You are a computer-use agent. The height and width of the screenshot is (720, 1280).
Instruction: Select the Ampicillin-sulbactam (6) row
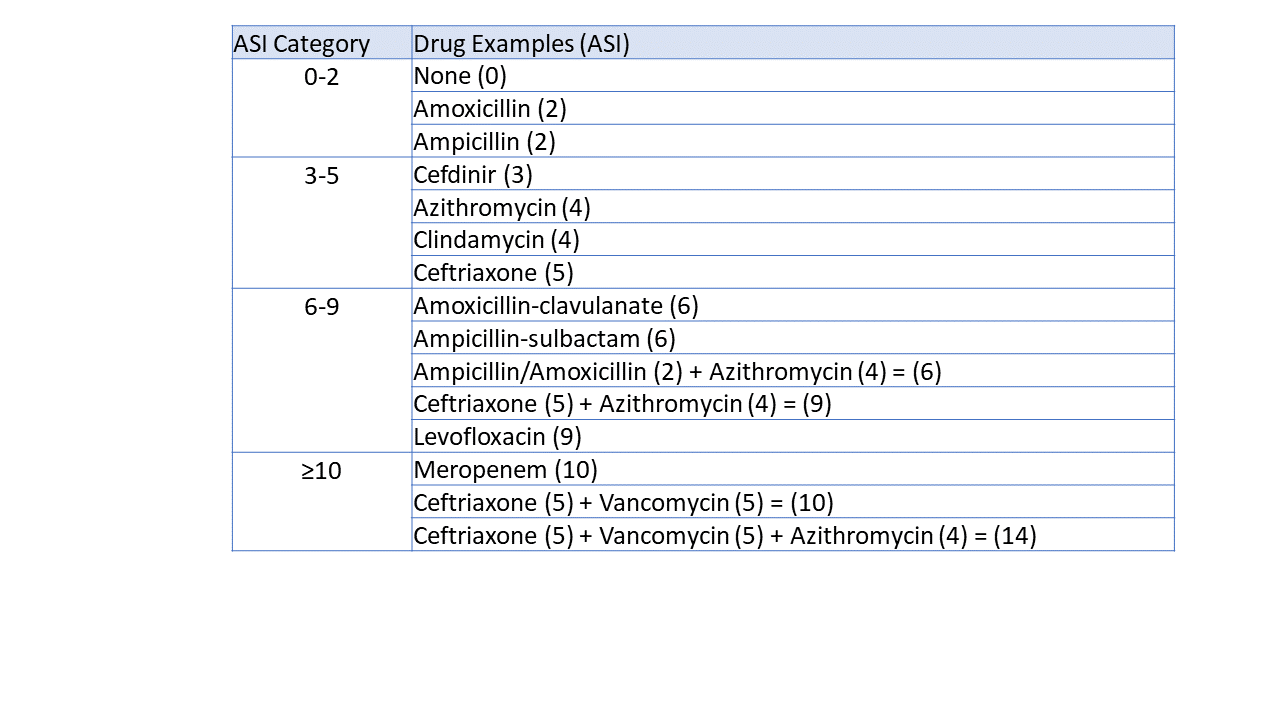tap(793, 338)
